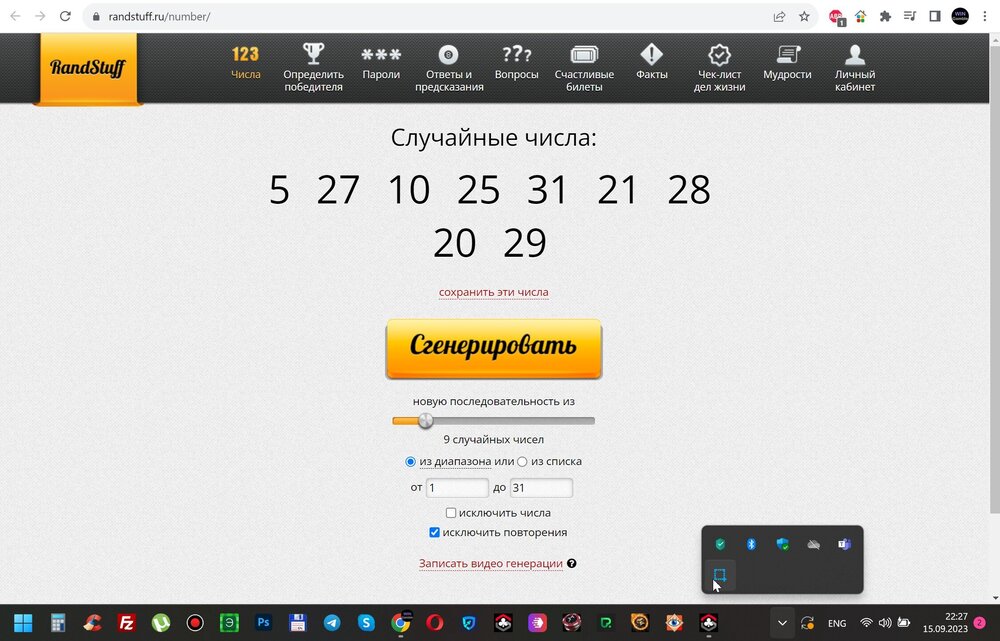Click the number count slider handle
Screen dimensions: 1000x641
tap(426, 421)
